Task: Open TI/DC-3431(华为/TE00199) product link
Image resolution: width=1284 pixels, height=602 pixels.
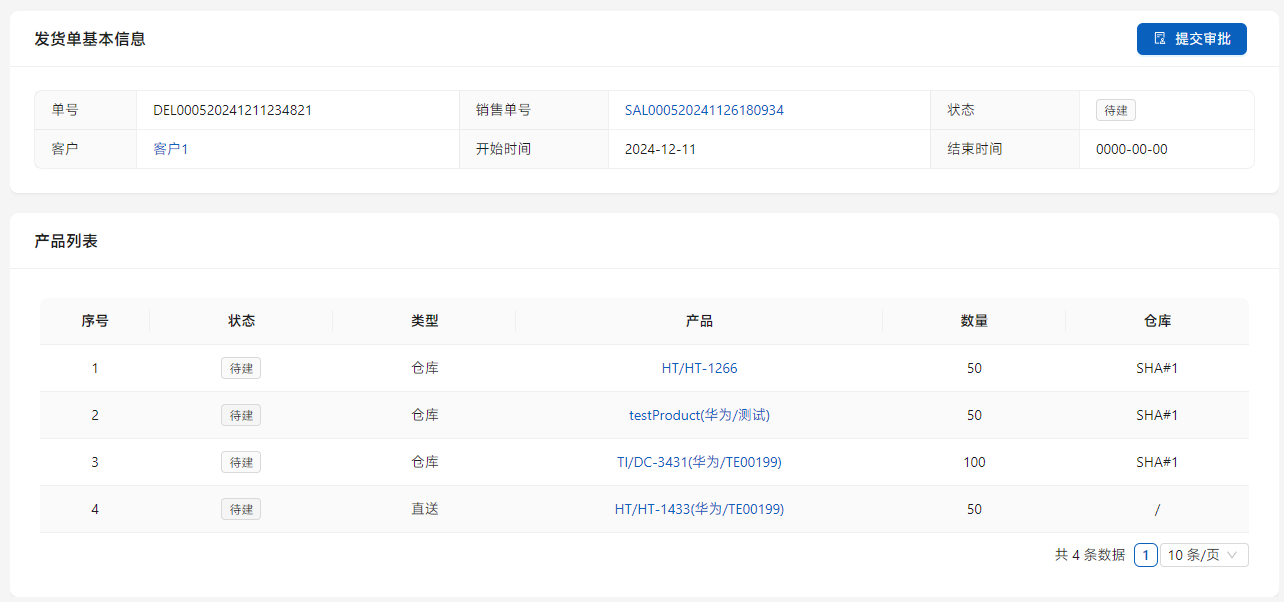Action: coord(699,462)
